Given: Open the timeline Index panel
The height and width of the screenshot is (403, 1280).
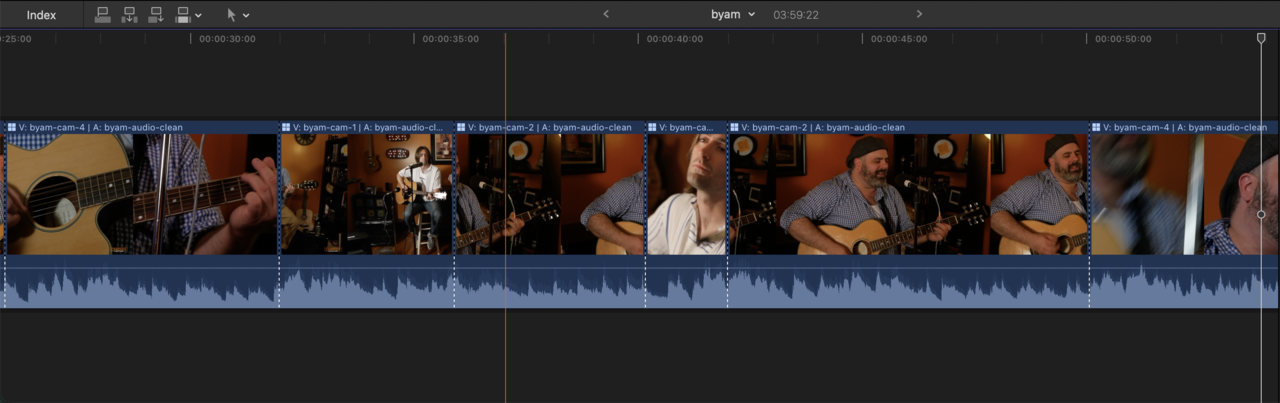Looking at the screenshot, I should pos(41,15).
